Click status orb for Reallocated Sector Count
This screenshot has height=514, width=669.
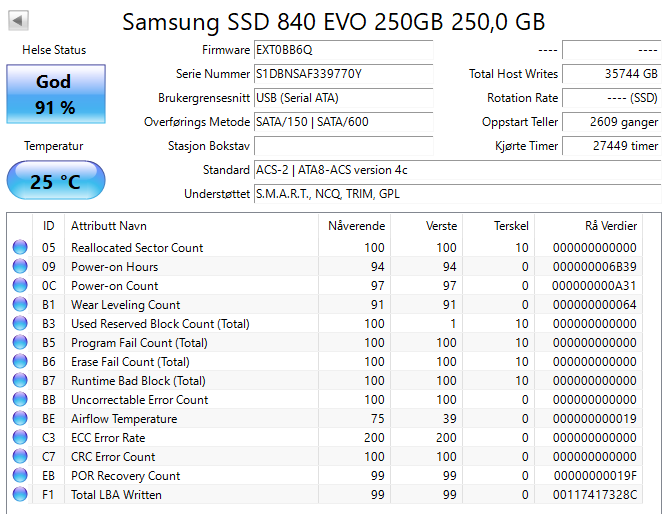coord(20,248)
